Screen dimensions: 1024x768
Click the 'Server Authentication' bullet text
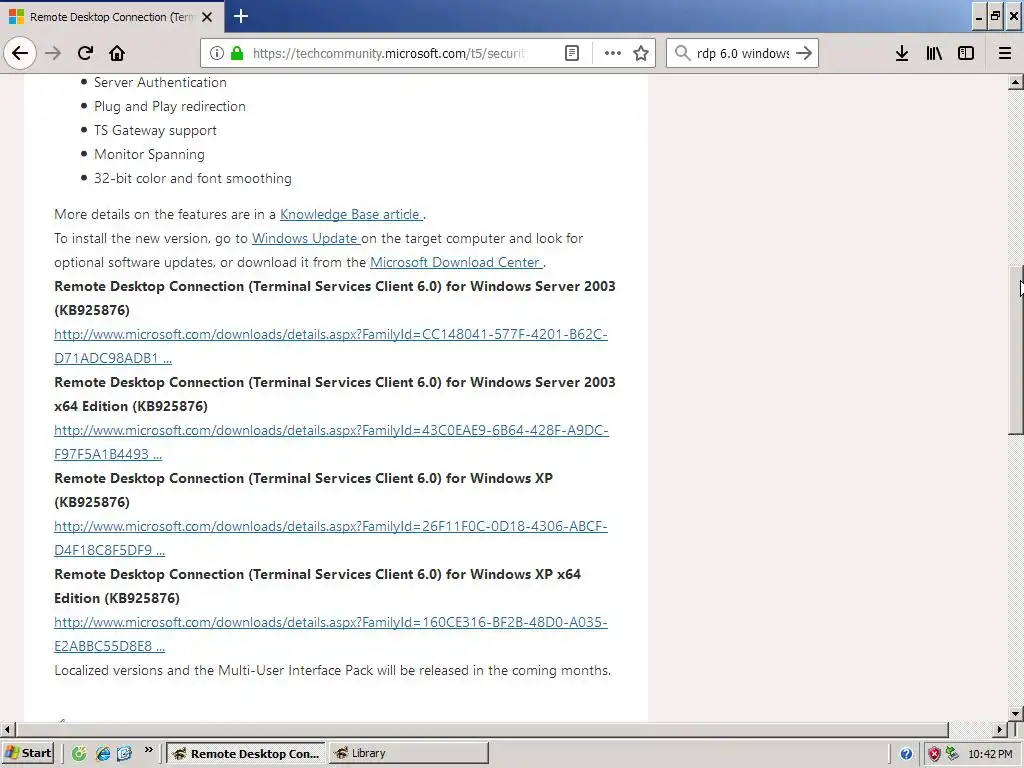pos(160,82)
